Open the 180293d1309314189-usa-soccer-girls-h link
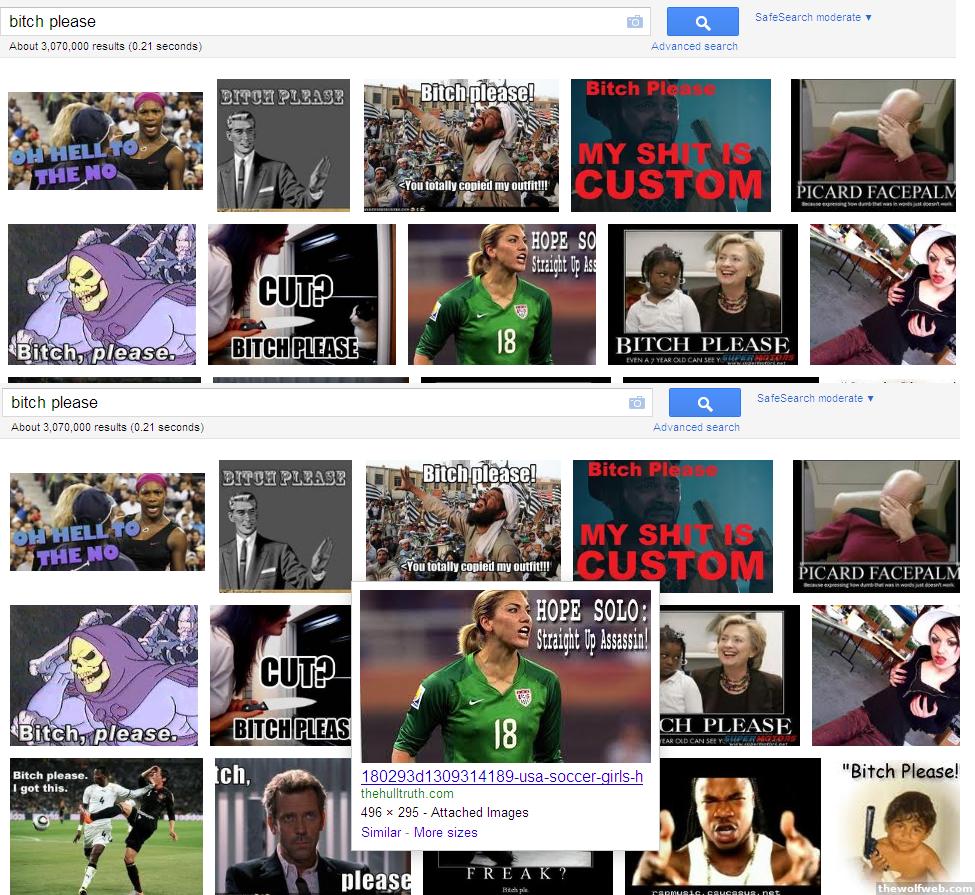The width and height of the screenshot is (975, 895). coord(501,777)
